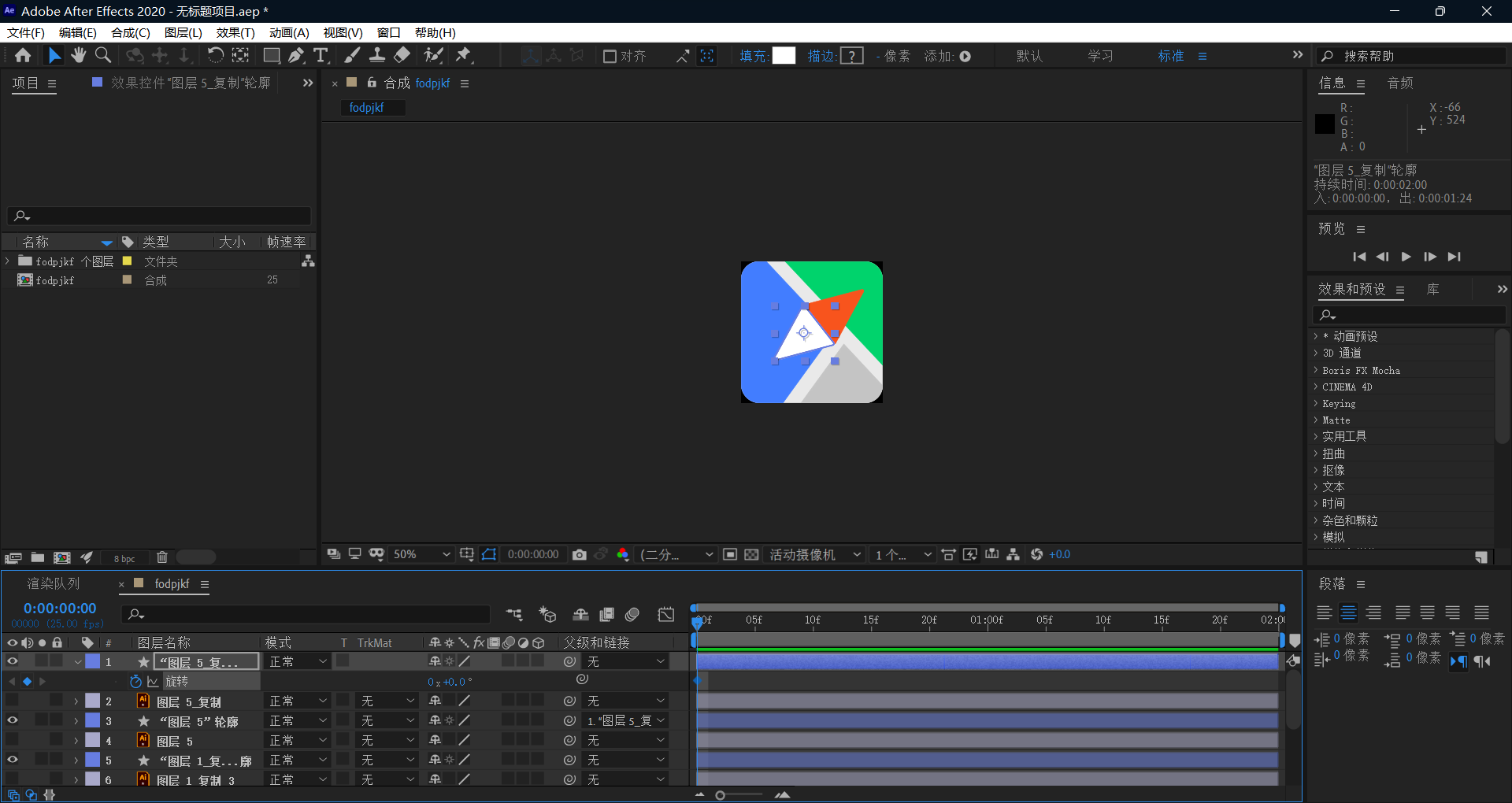Image resolution: width=1512 pixels, height=803 pixels.
Task: Hide layer 3 using eye icon
Action: pyautogui.click(x=13, y=720)
